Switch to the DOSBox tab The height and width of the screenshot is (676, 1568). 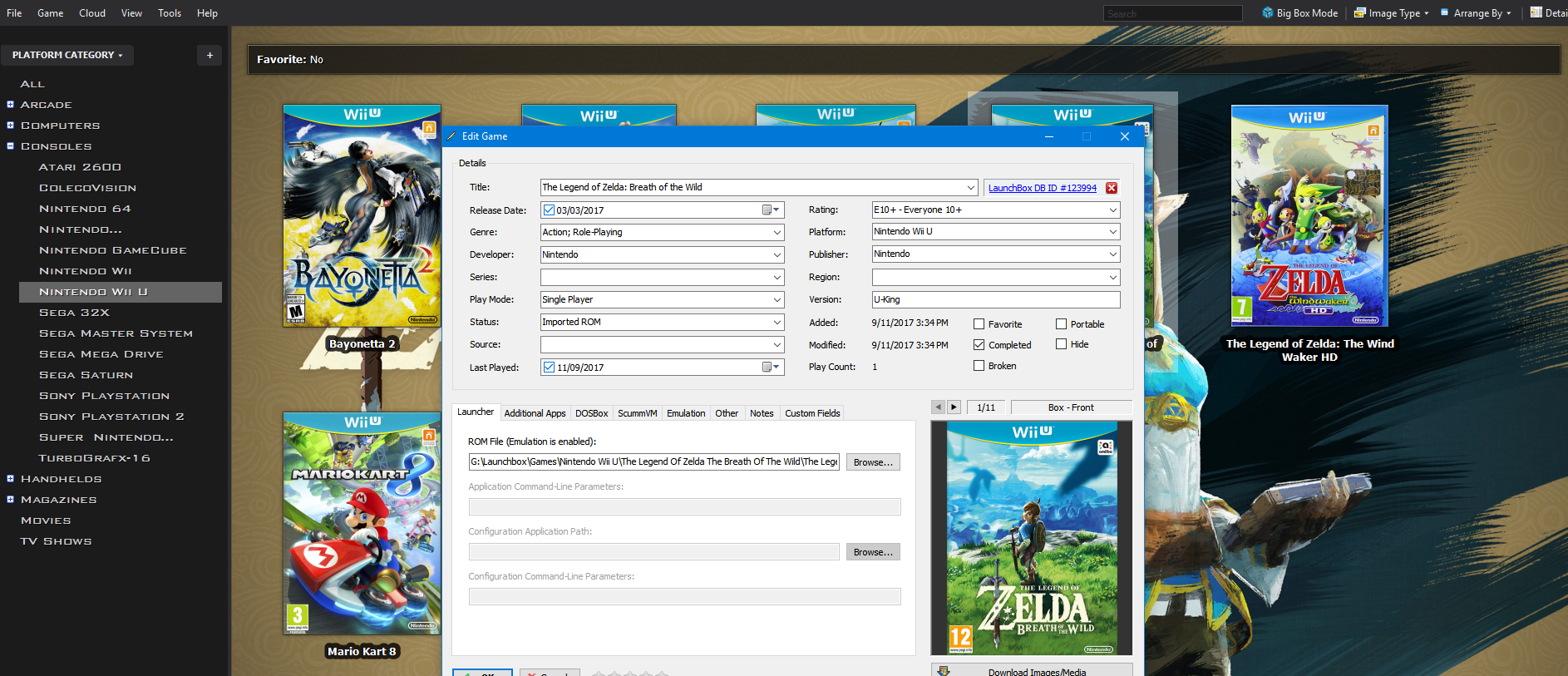tap(592, 413)
